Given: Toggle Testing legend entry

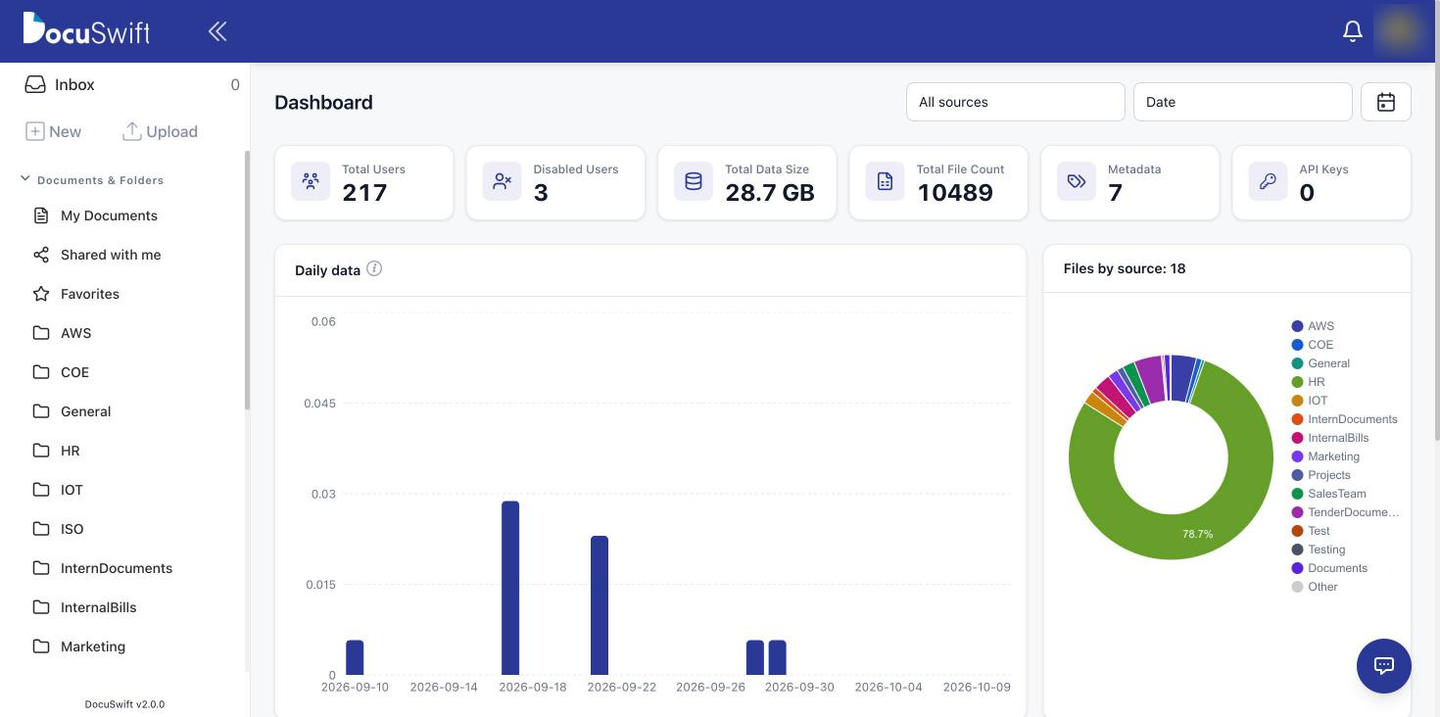Looking at the screenshot, I should click(1318, 550).
